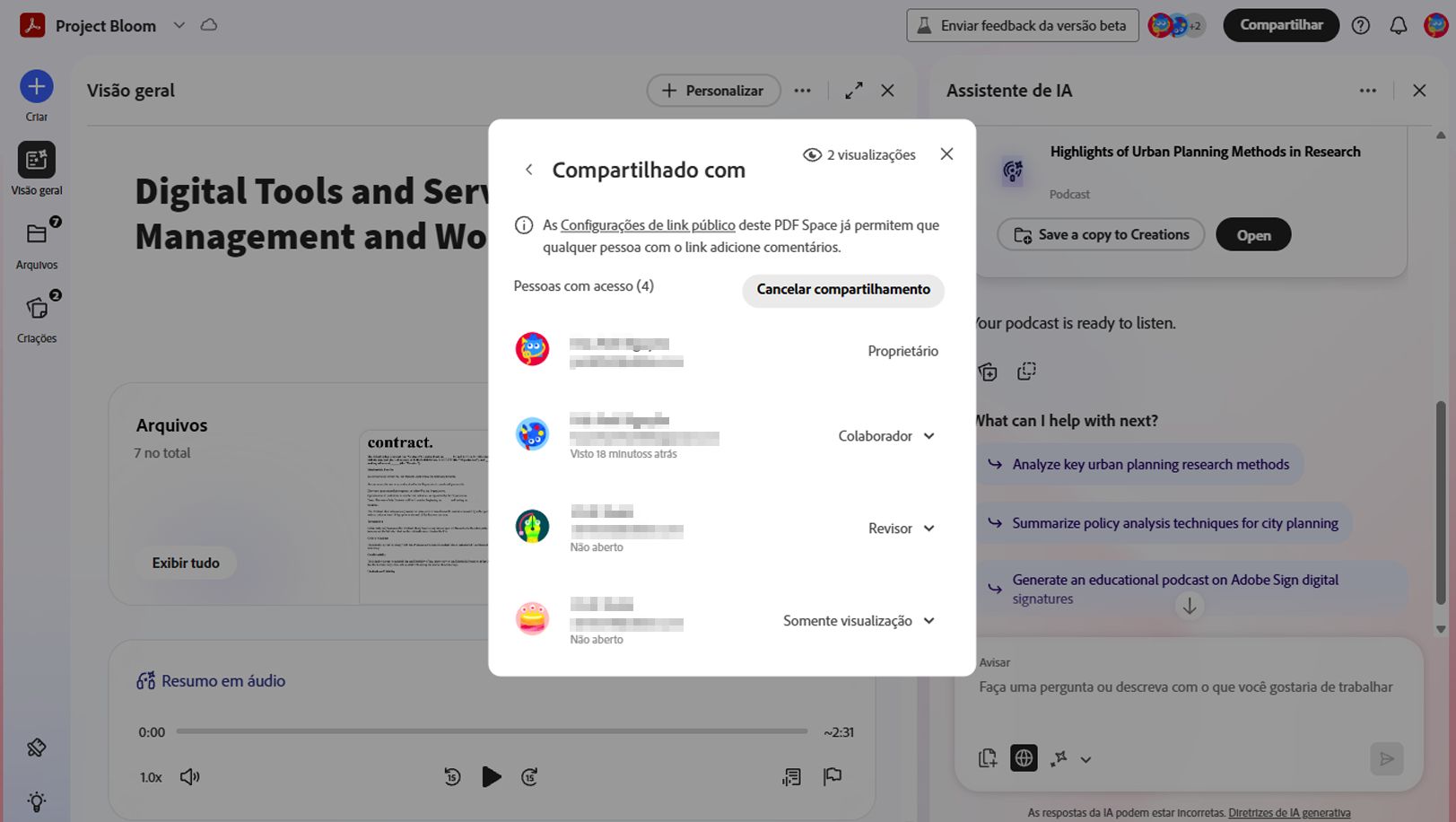
Task: Select suggestion Analyze key urban planning research methods
Action: [1139, 465]
